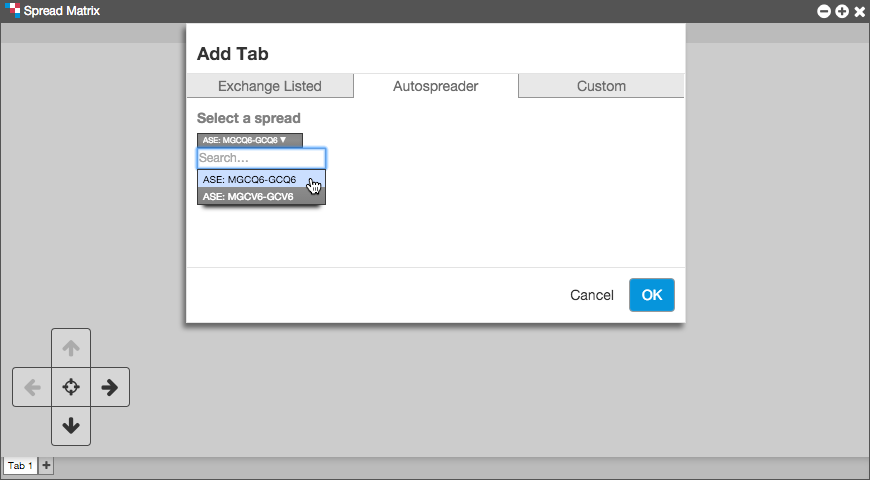Click the right arrow navigation button
The height and width of the screenshot is (480, 870).
(110, 387)
